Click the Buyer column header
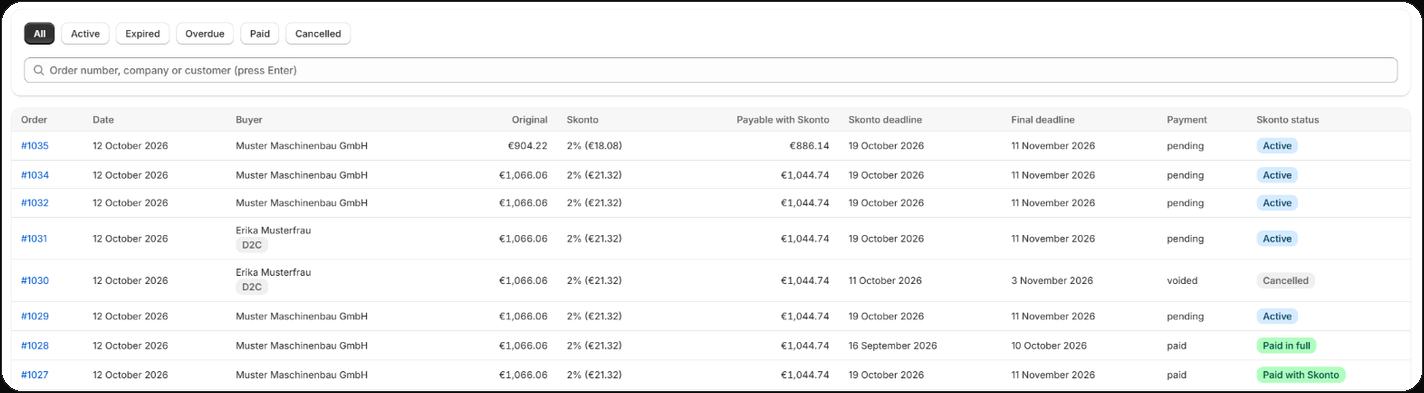 tap(249, 120)
